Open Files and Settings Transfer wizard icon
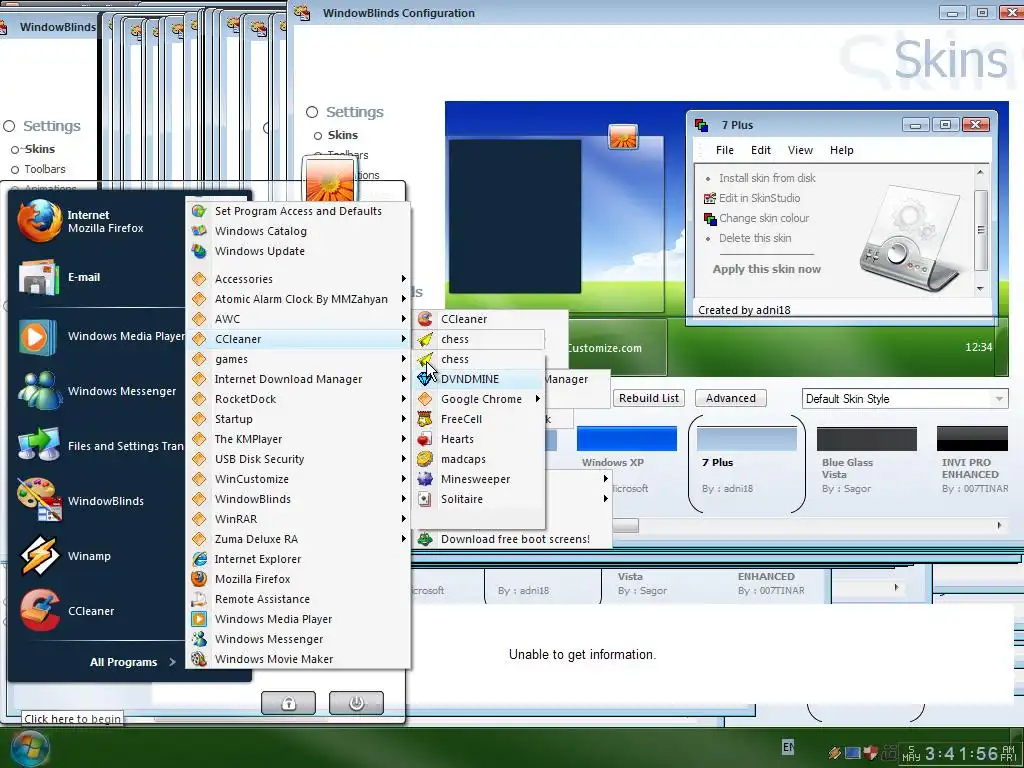1024x768 pixels. click(39, 446)
